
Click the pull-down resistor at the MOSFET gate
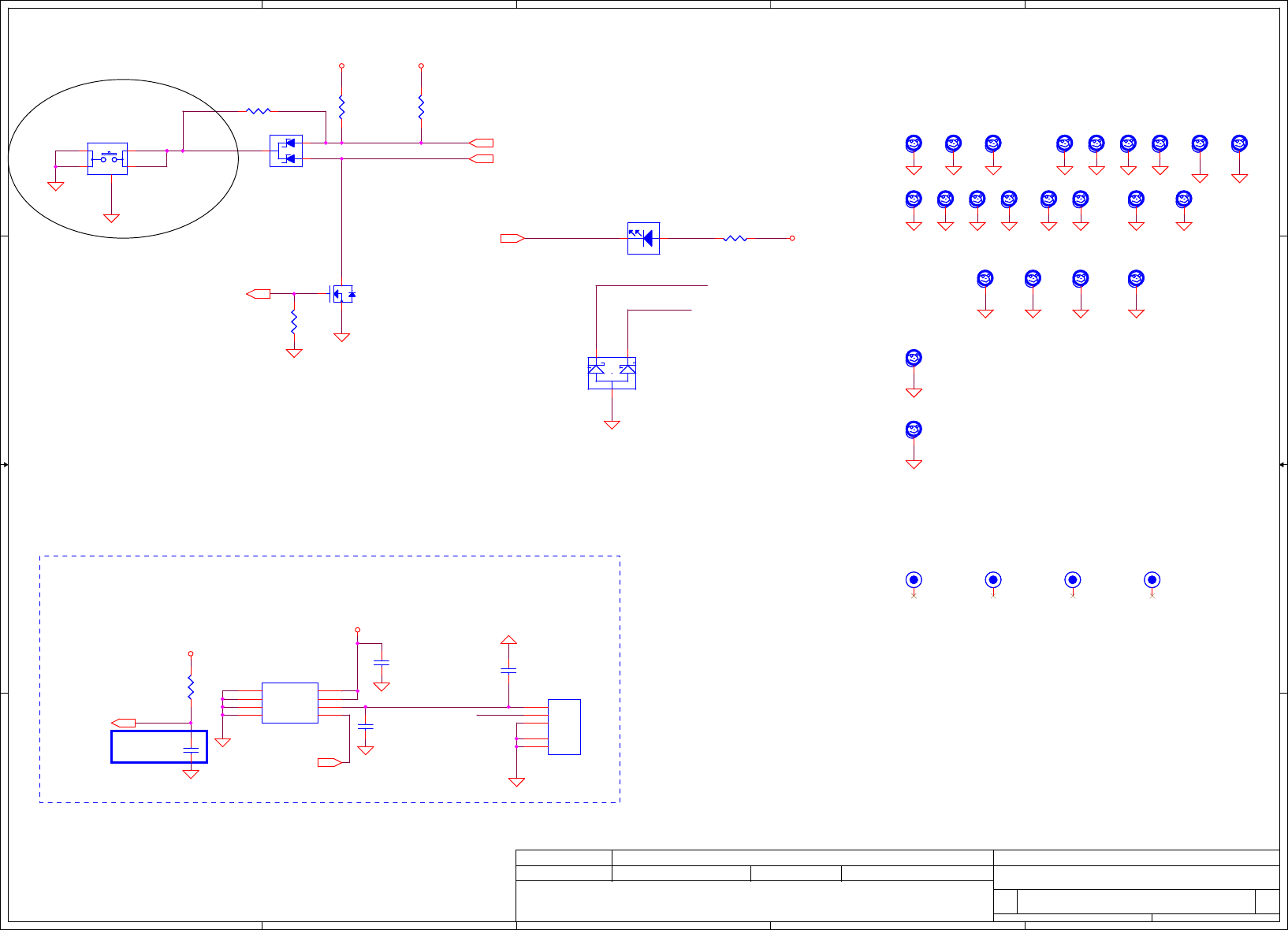click(x=294, y=322)
